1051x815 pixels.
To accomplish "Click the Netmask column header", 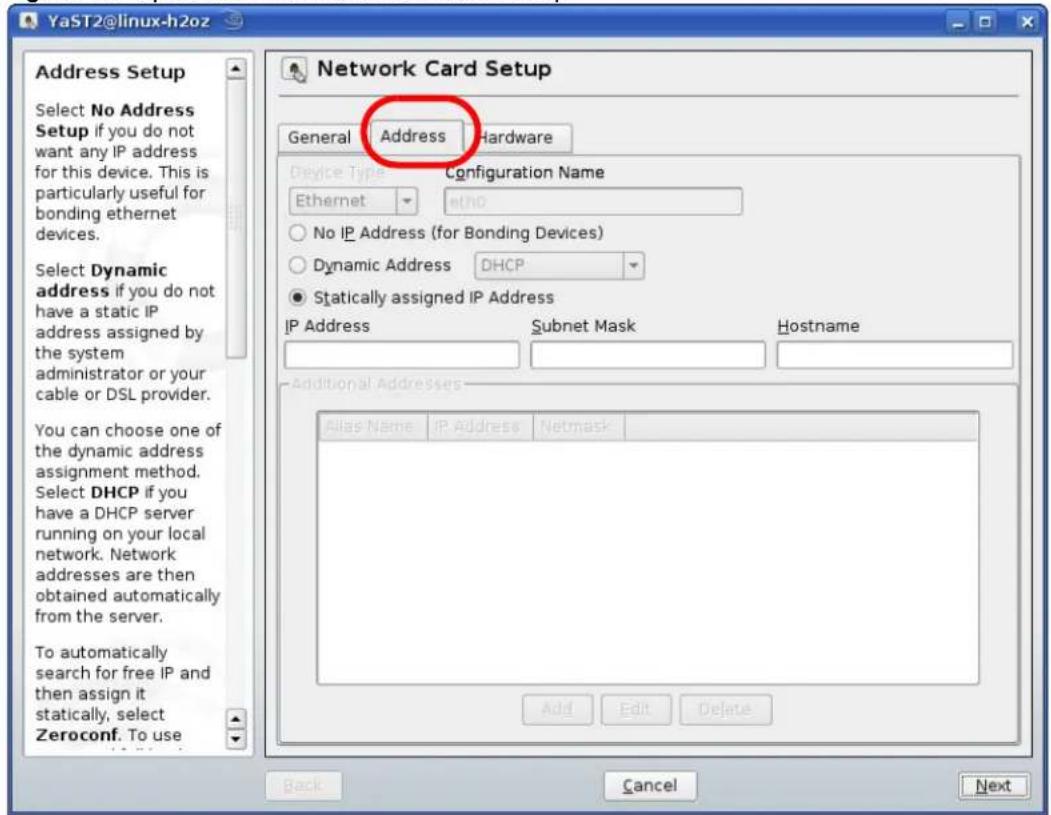I will 578,427.
